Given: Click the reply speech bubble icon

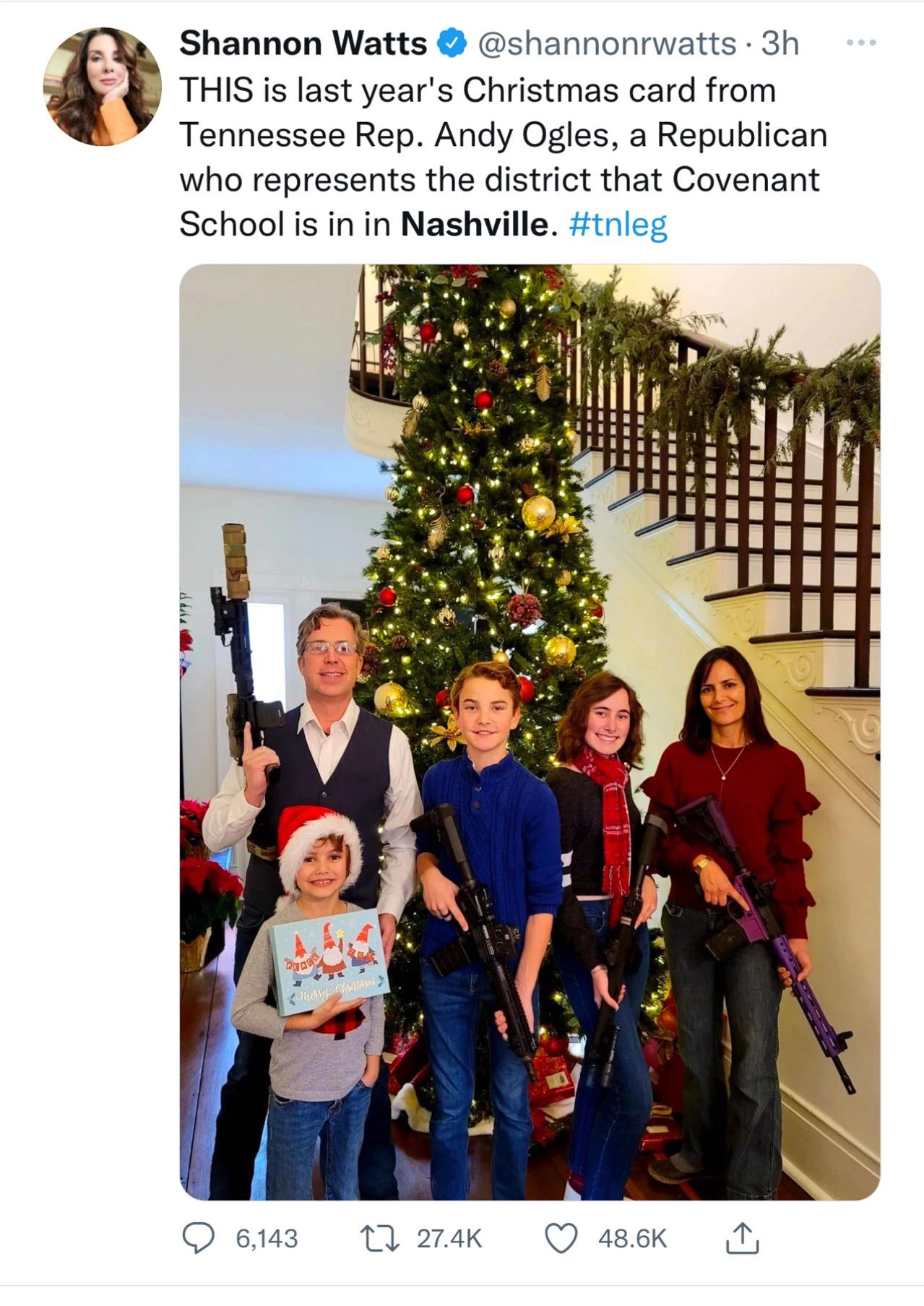Looking at the screenshot, I should pyautogui.click(x=197, y=1239).
